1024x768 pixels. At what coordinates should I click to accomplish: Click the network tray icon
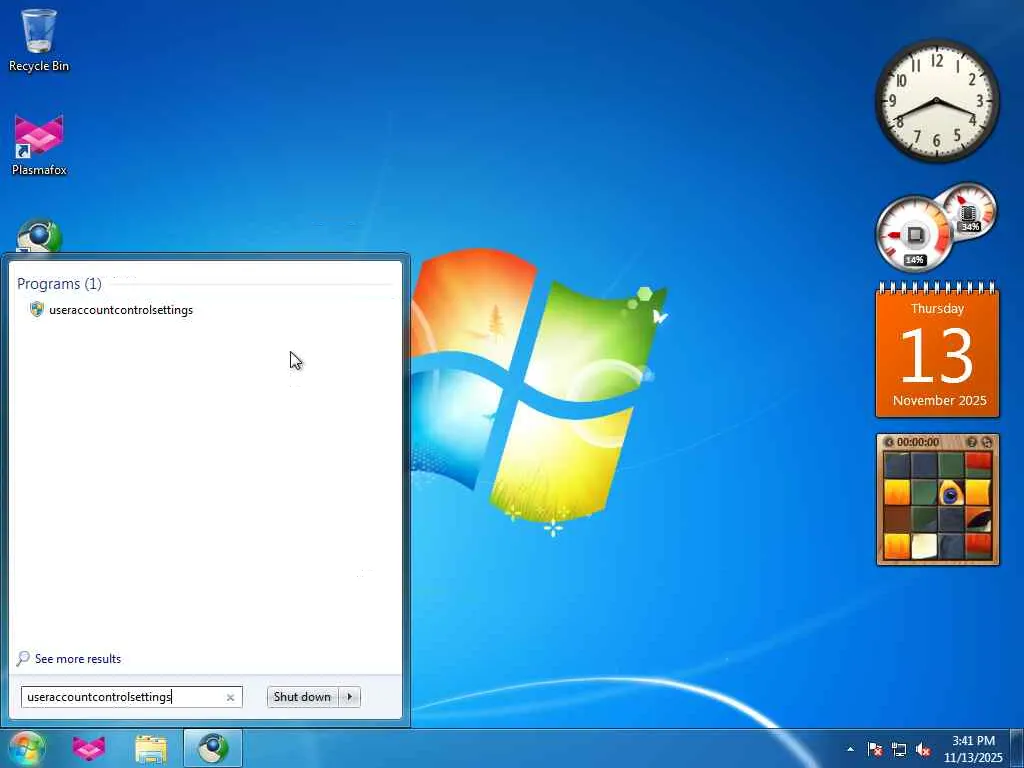899,749
